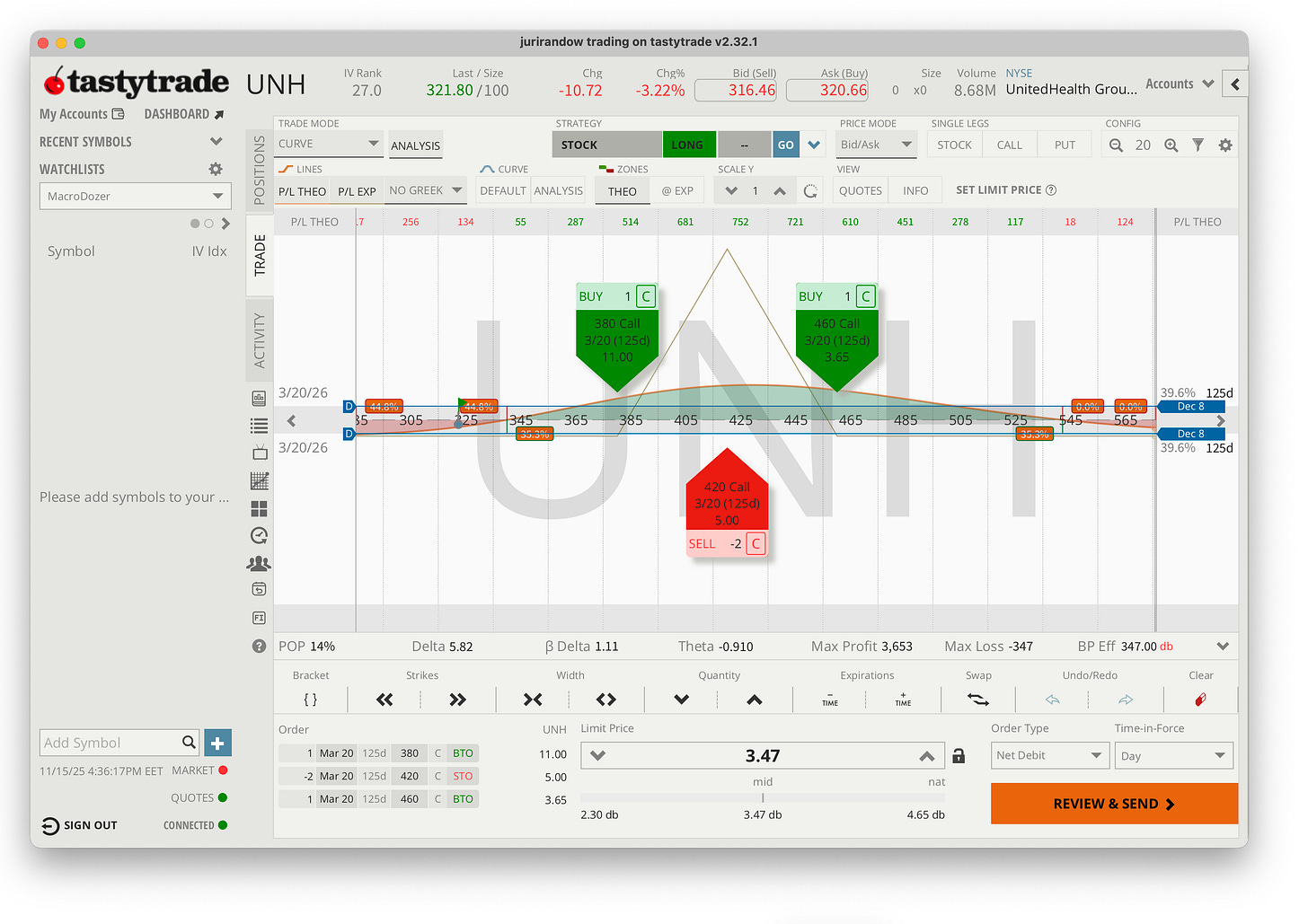The width and height of the screenshot is (1308, 924).
Task: Toggle the ANALYSIS curve option
Action: tap(558, 190)
